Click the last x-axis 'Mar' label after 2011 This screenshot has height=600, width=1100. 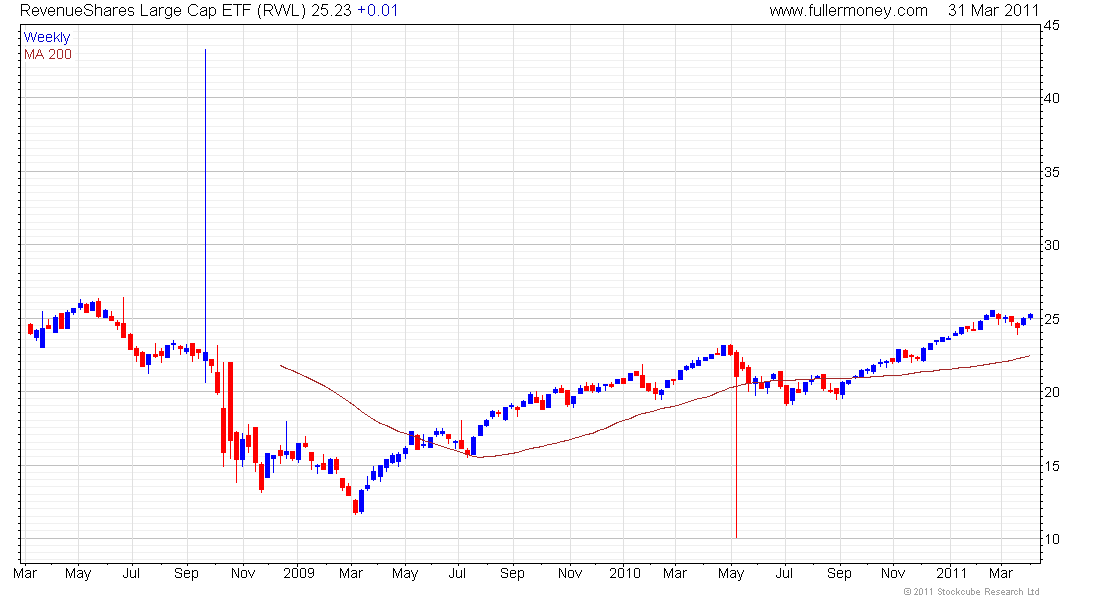(x=1000, y=573)
